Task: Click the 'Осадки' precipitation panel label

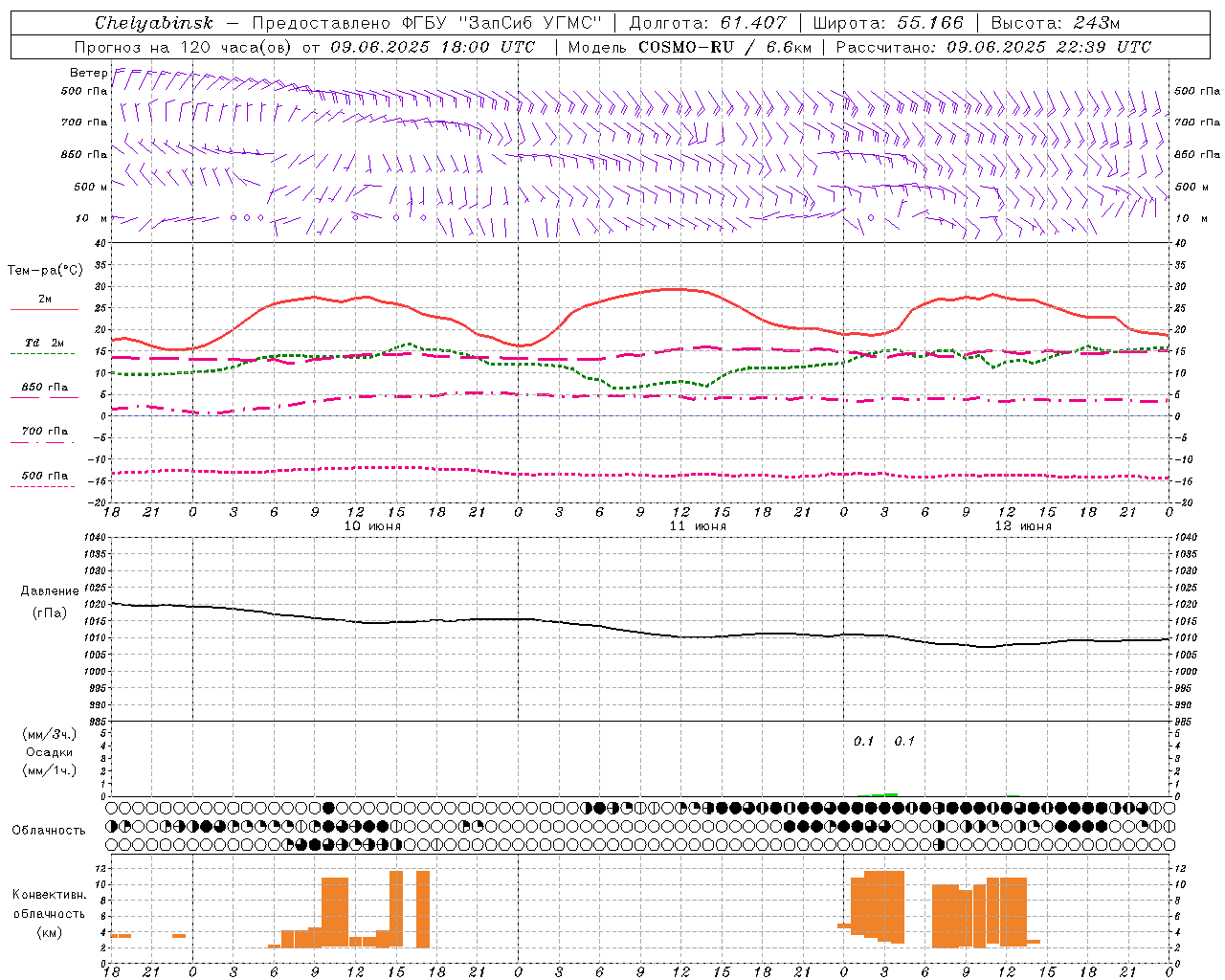Action: click(50, 752)
